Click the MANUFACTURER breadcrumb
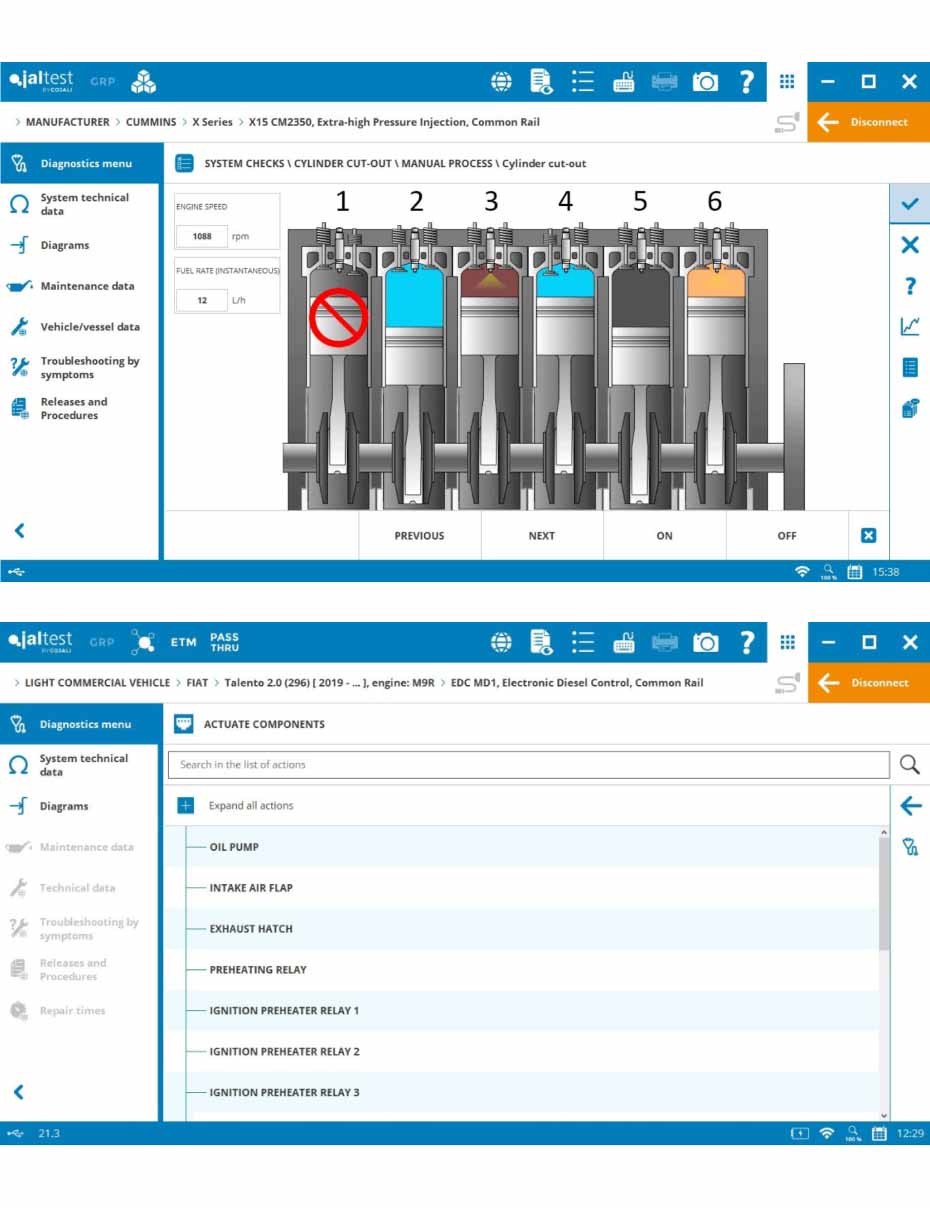Image resolution: width=930 pixels, height=1208 pixels. pyautogui.click(x=68, y=122)
